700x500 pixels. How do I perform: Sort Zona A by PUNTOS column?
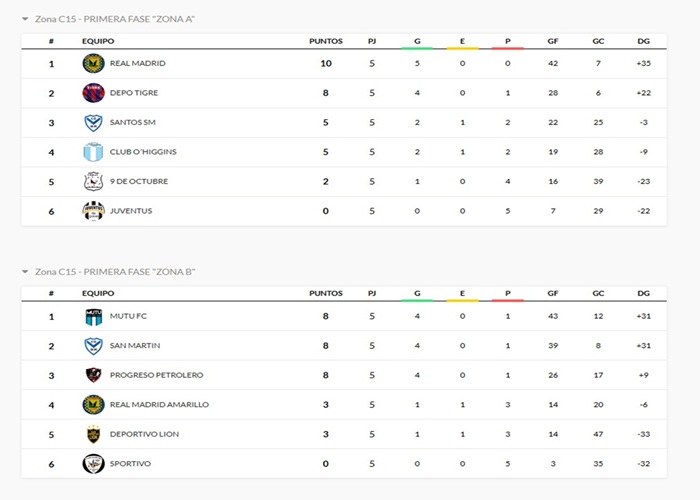(326, 41)
